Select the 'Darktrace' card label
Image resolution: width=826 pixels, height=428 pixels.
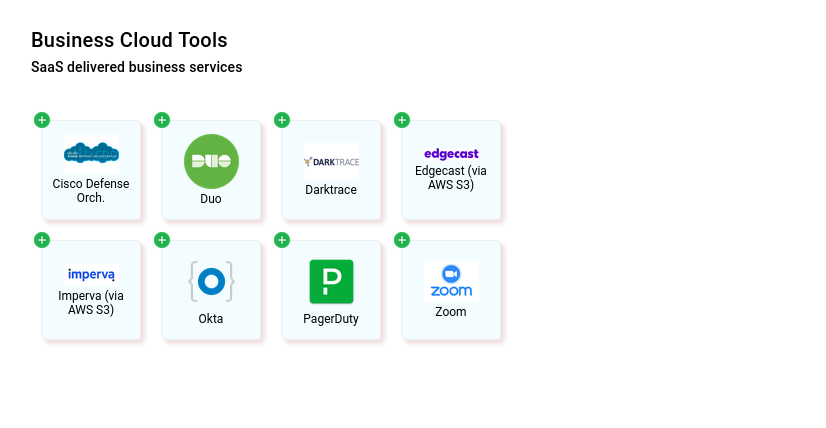click(x=331, y=190)
